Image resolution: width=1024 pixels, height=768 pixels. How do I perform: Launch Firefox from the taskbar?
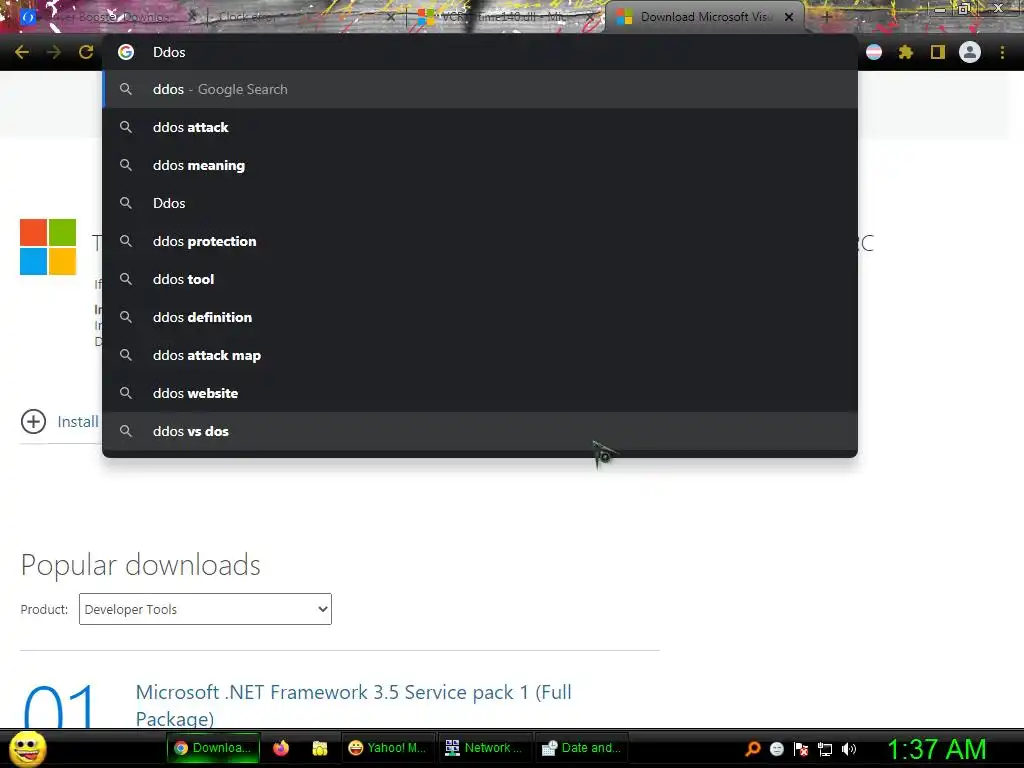pos(281,748)
